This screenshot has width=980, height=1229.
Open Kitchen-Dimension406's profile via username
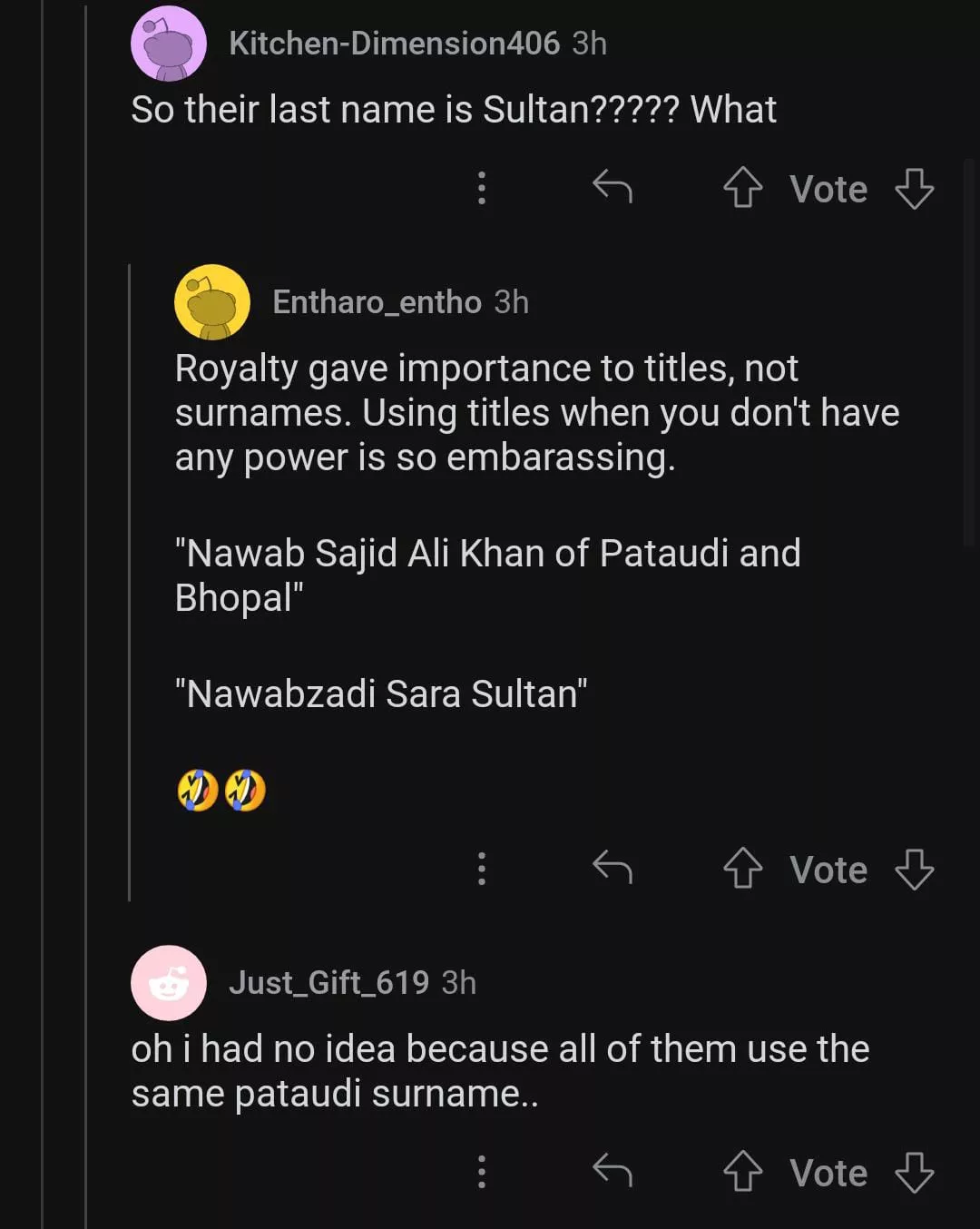[x=394, y=44]
